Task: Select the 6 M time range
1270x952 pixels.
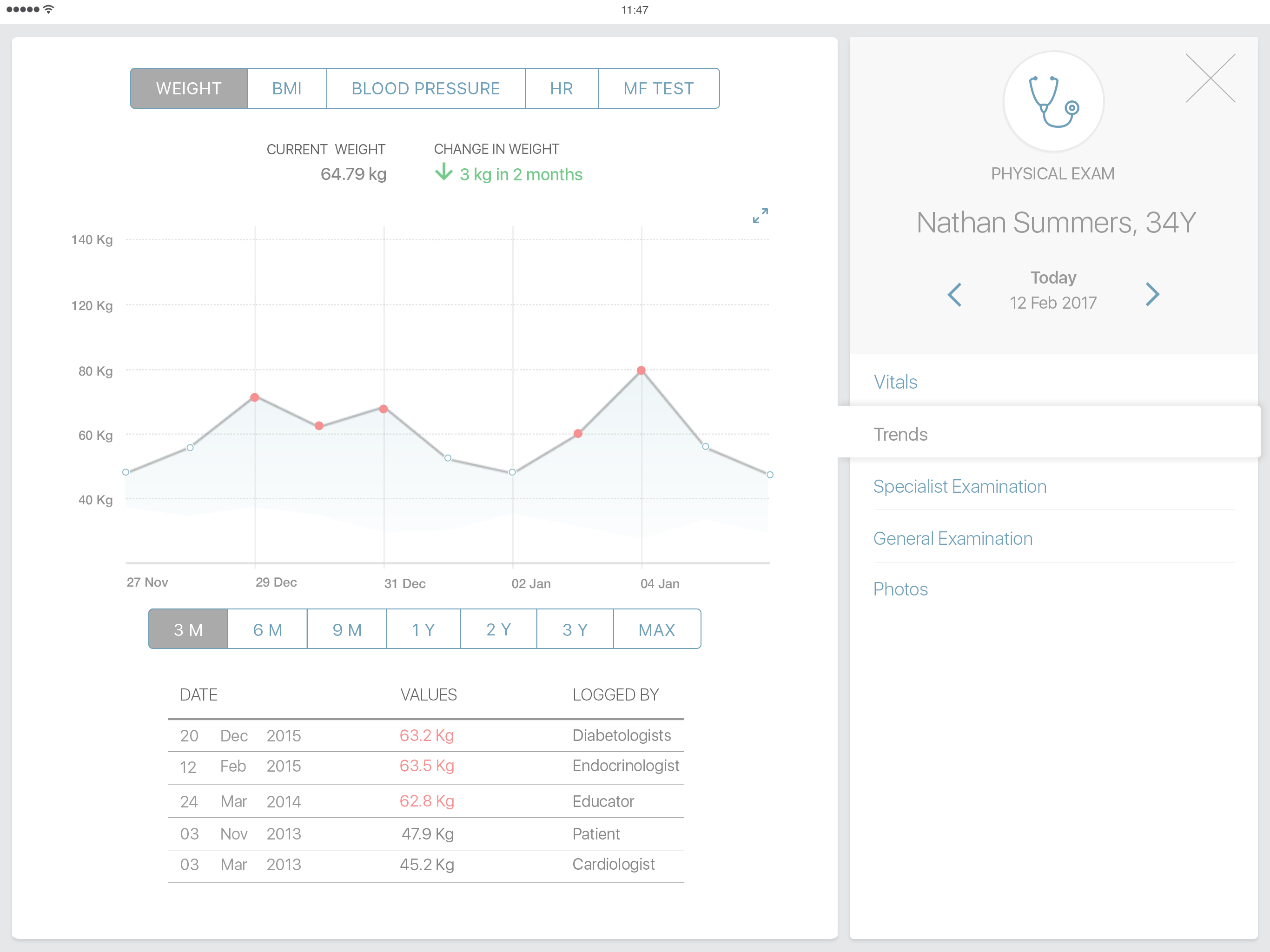Action: (268, 629)
